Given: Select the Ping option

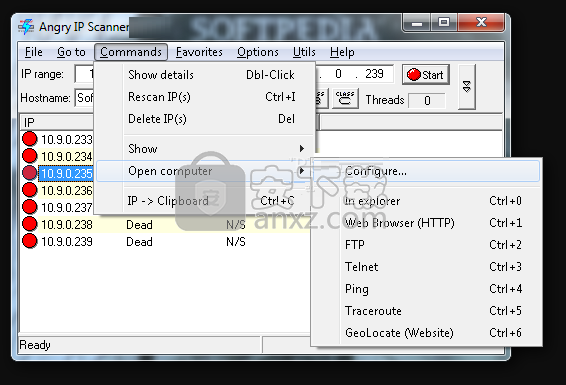Looking at the screenshot, I should point(426,289).
